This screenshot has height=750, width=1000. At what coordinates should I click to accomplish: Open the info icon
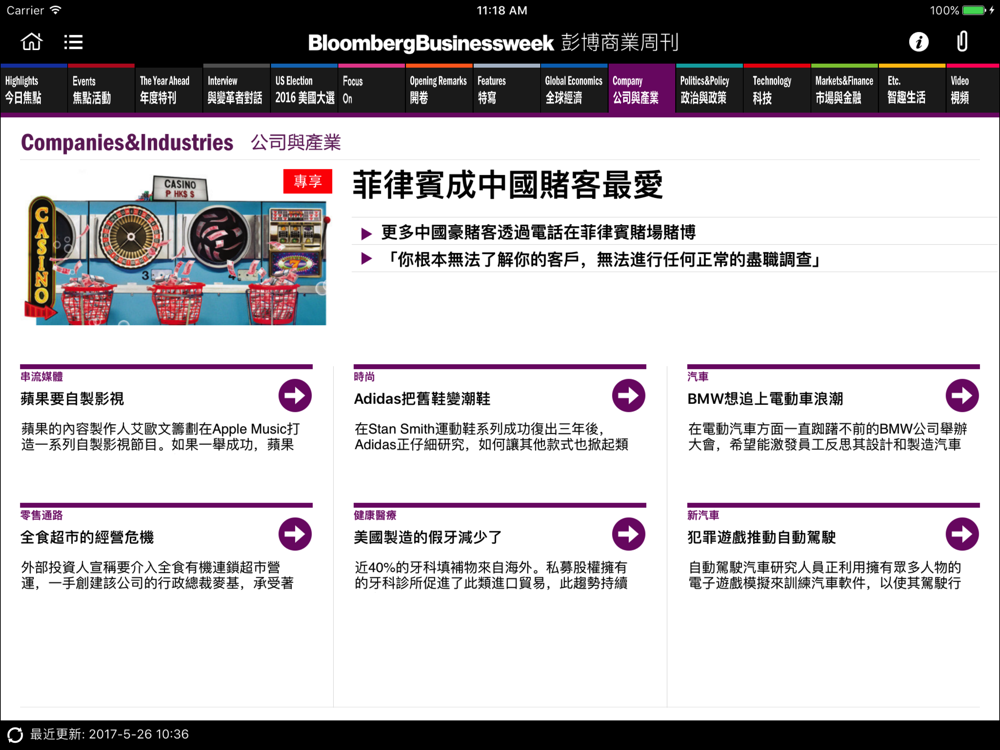click(x=918, y=42)
